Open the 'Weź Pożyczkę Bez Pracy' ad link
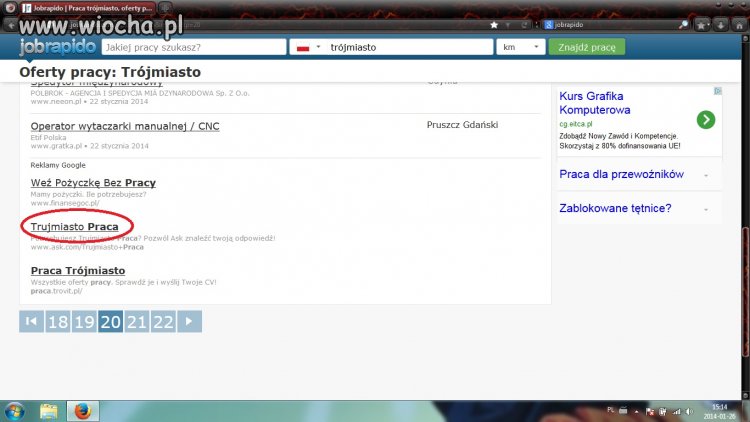 pyautogui.click(x=93, y=183)
